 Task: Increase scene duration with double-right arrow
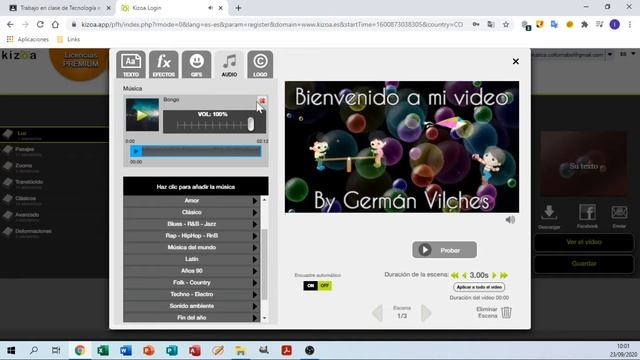point(504,276)
